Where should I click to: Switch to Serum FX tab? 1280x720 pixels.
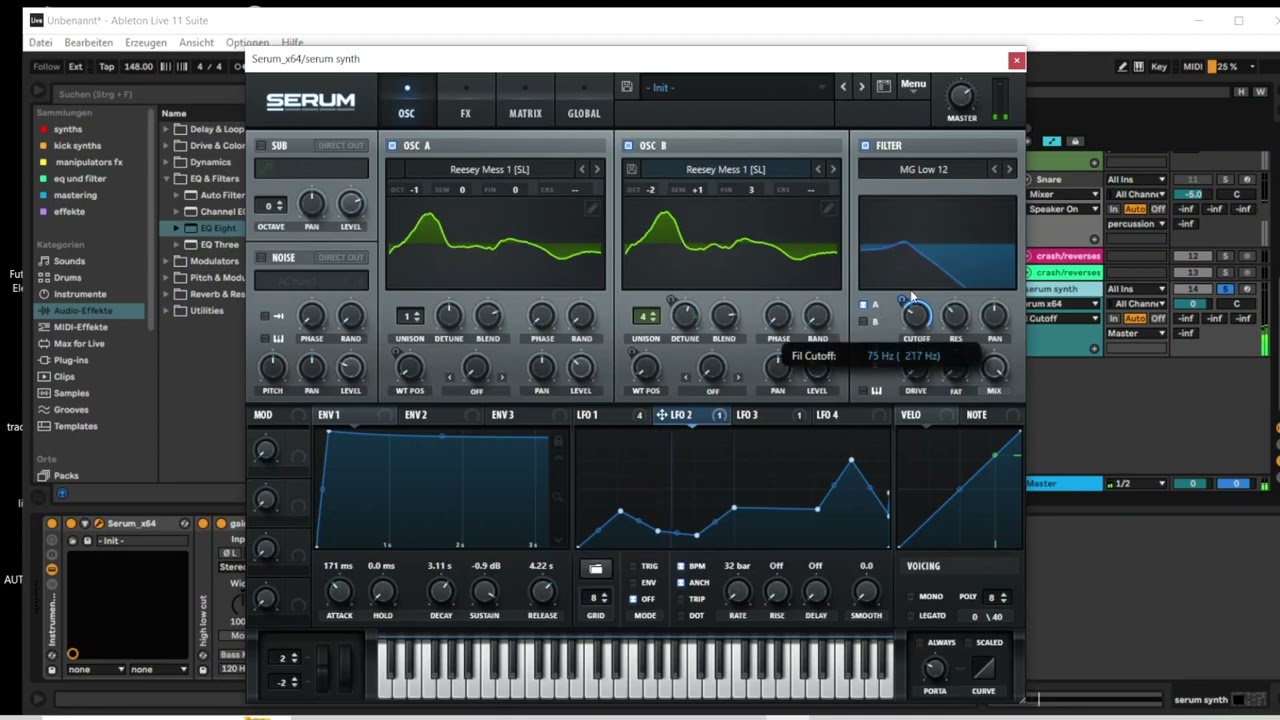(x=465, y=113)
